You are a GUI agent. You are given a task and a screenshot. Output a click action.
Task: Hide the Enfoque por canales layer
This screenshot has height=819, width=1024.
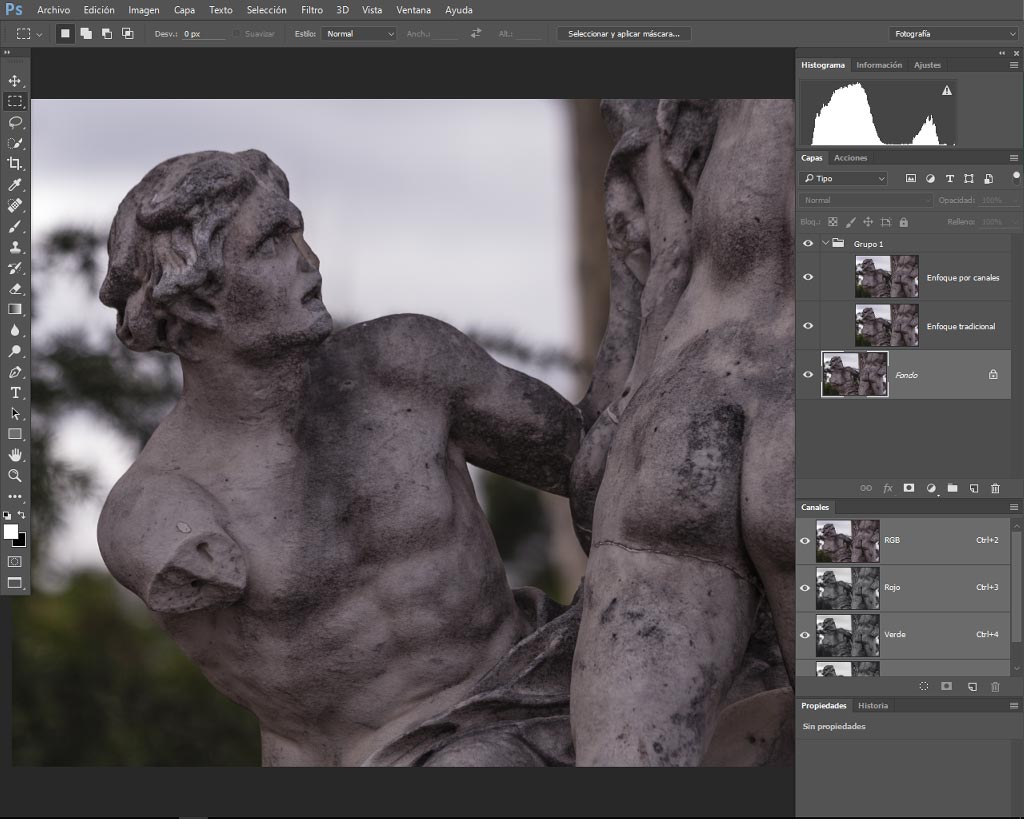tap(808, 277)
